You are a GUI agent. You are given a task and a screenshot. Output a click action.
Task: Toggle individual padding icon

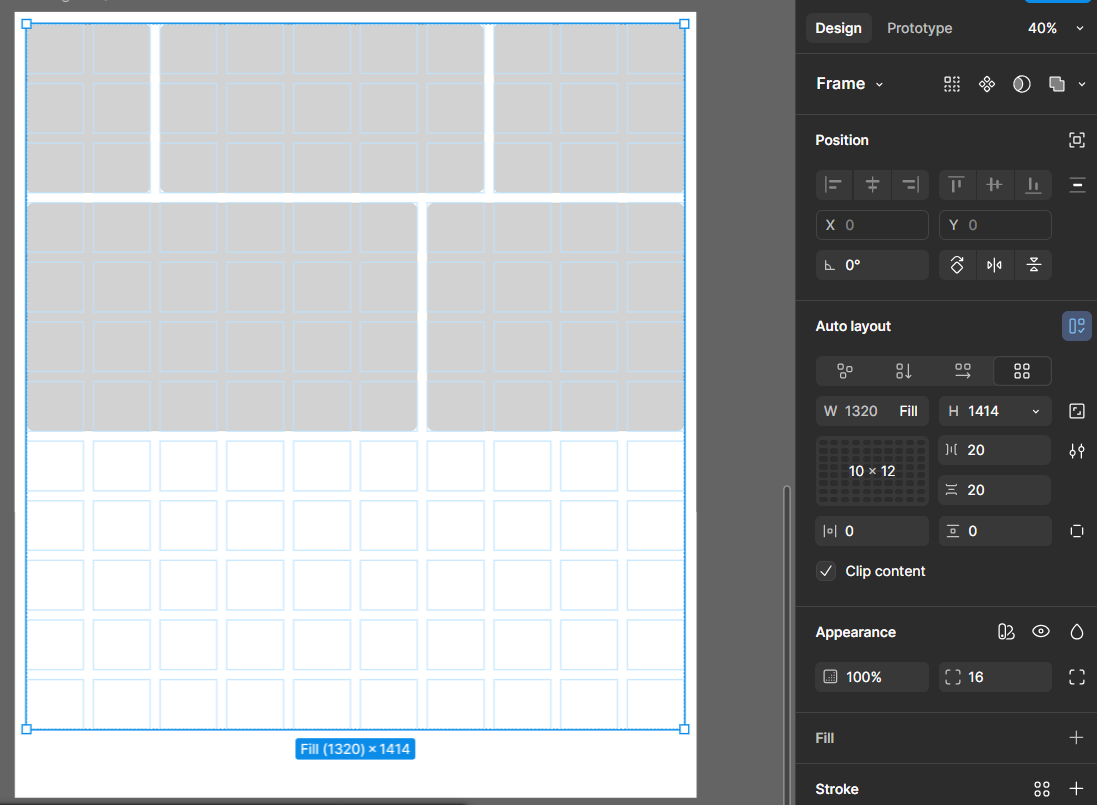[1077, 531]
